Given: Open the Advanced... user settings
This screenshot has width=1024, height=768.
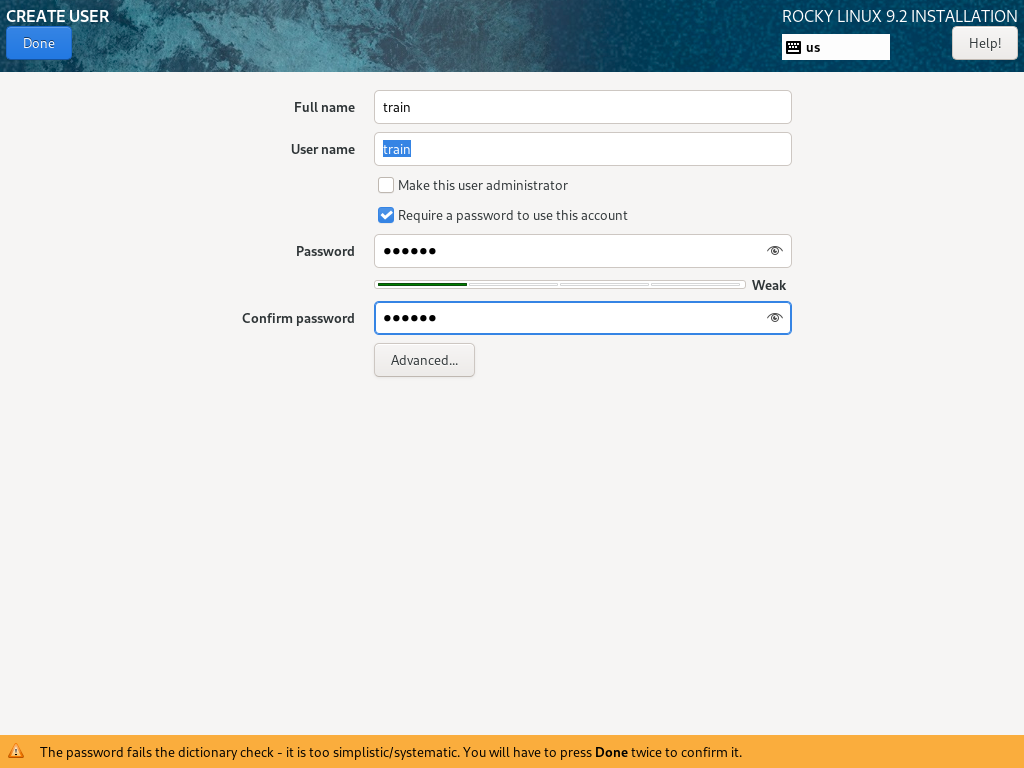Looking at the screenshot, I should (x=424, y=360).
